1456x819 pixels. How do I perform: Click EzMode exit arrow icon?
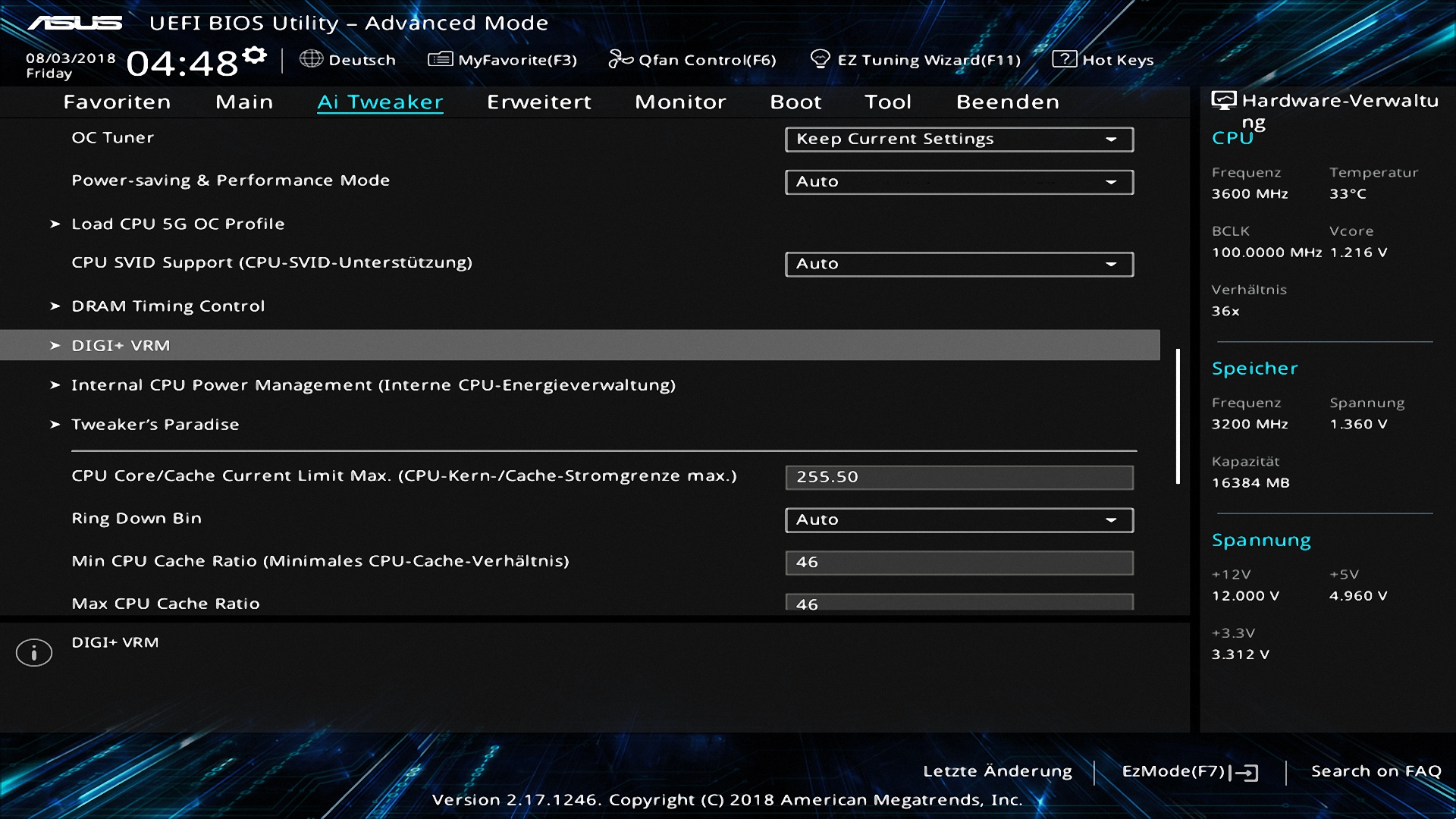pos(1244,772)
